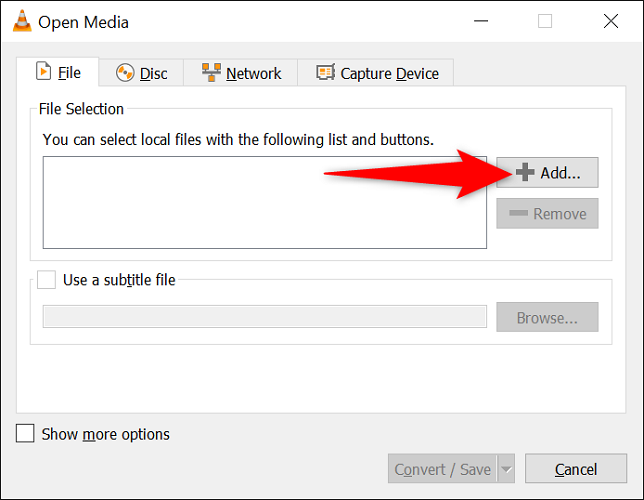Click the VLC cone icon in title bar
Image resolution: width=644 pixels, height=500 pixels.
click(x=20, y=21)
